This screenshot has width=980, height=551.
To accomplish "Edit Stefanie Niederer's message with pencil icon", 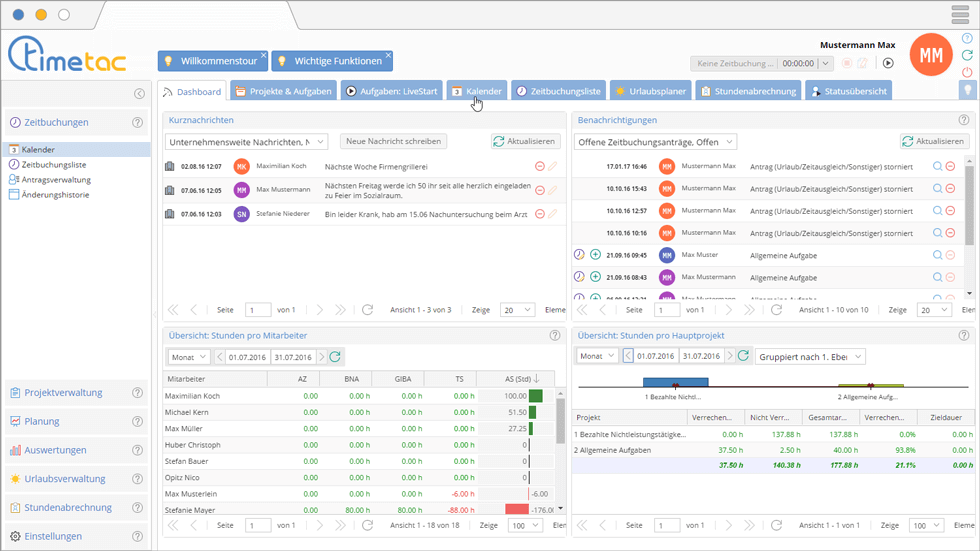I will point(552,214).
